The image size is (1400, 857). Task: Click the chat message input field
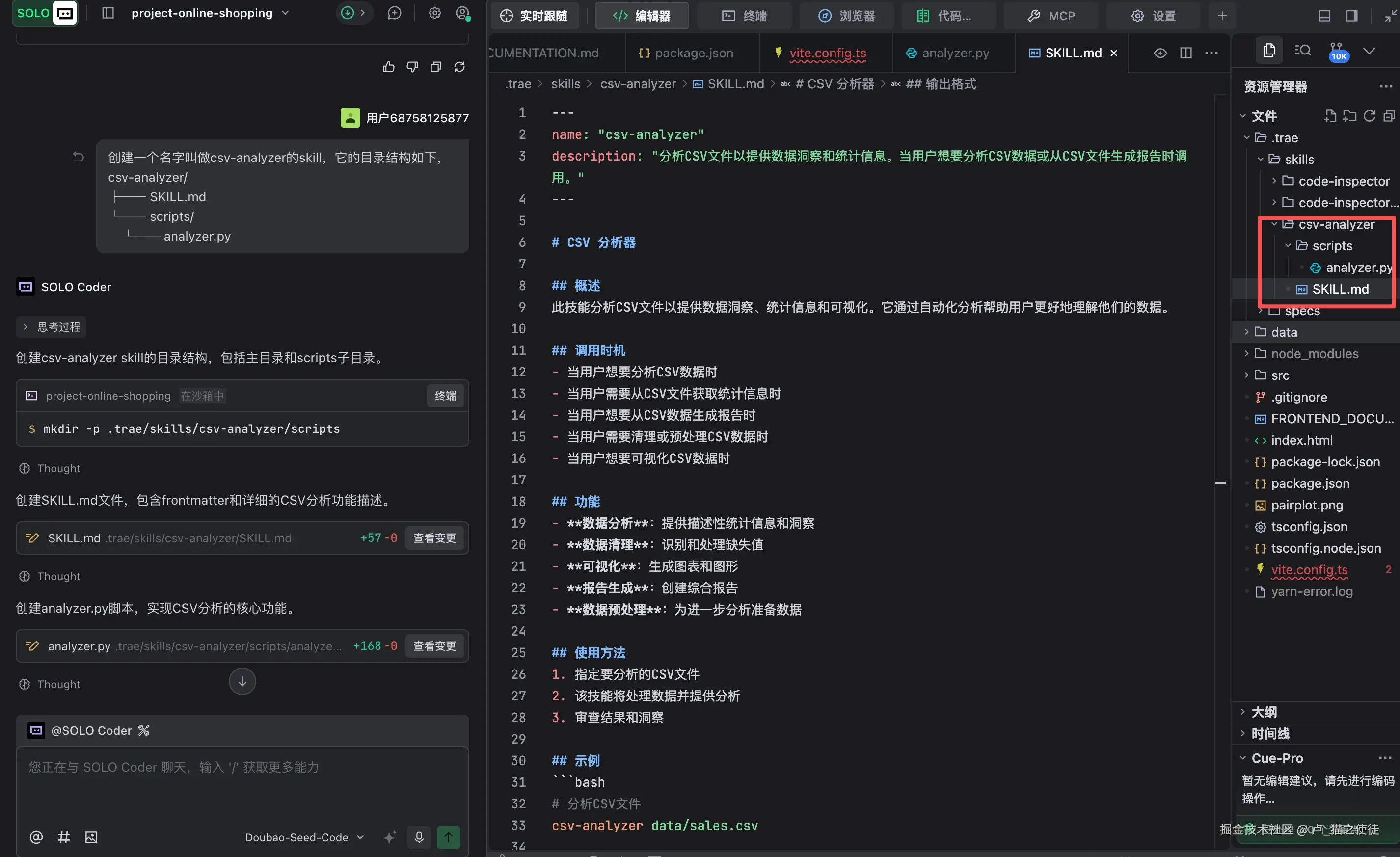pyautogui.click(x=242, y=784)
